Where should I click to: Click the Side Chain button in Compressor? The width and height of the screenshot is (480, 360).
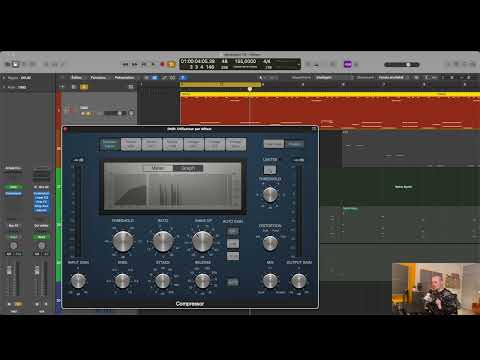coord(274,144)
